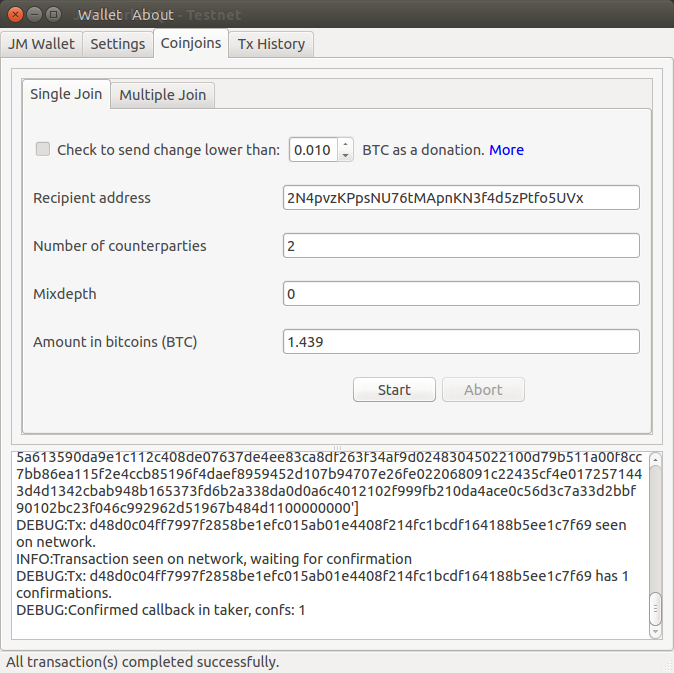Click into the Mixdepth field
674x673 pixels.
tap(461, 294)
